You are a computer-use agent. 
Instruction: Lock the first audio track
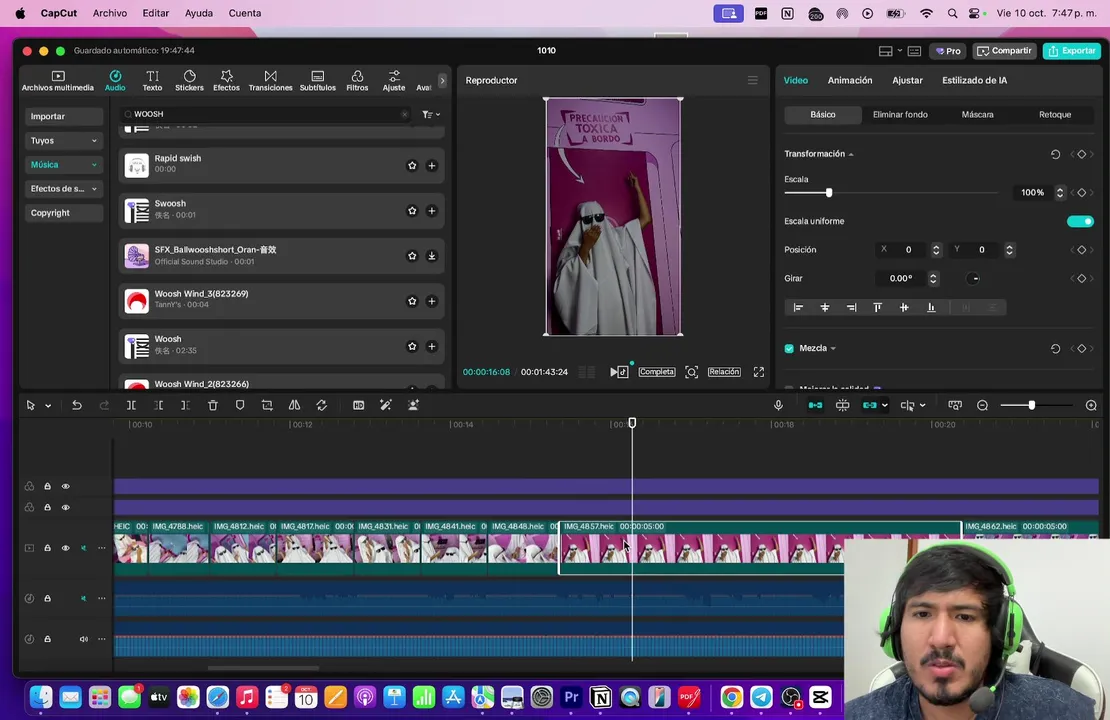point(47,598)
